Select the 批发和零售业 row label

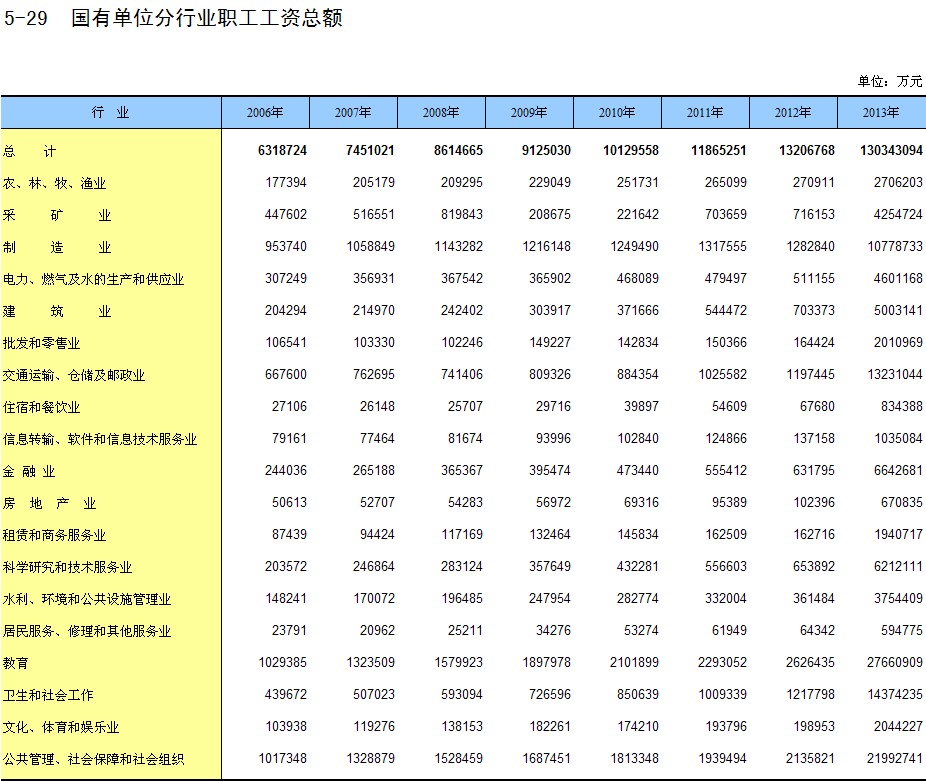pos(41,343)
